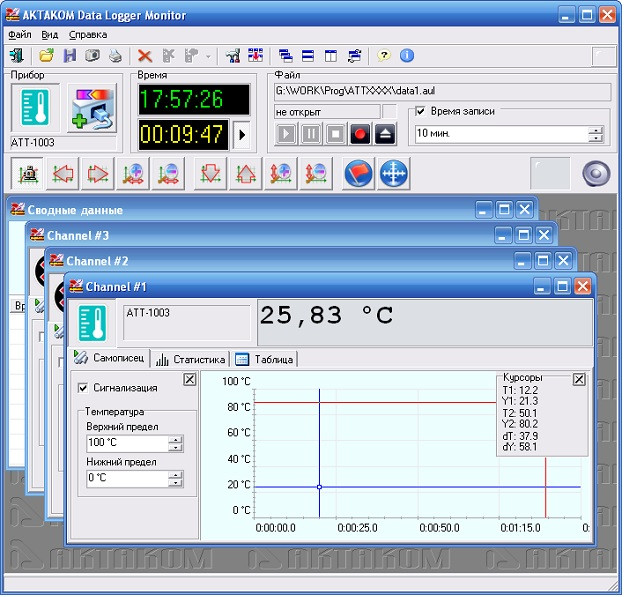This screenshot has width=624, height=597.
Task: Switch to the Таблица tab
Action: point(265,359)
